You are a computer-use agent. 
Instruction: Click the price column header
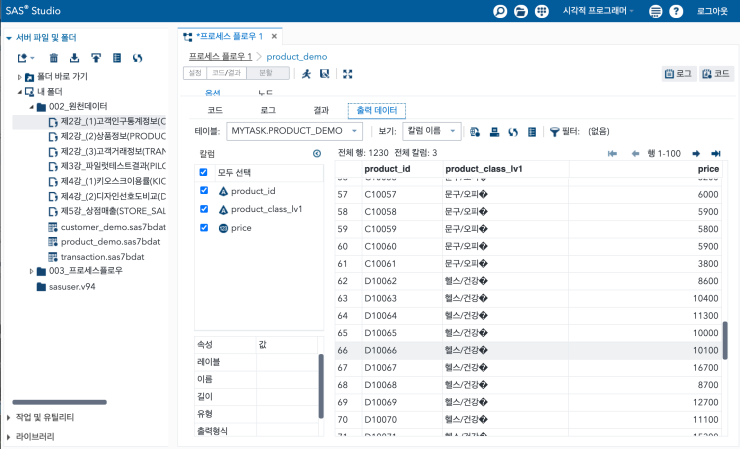tap(645, 169)
